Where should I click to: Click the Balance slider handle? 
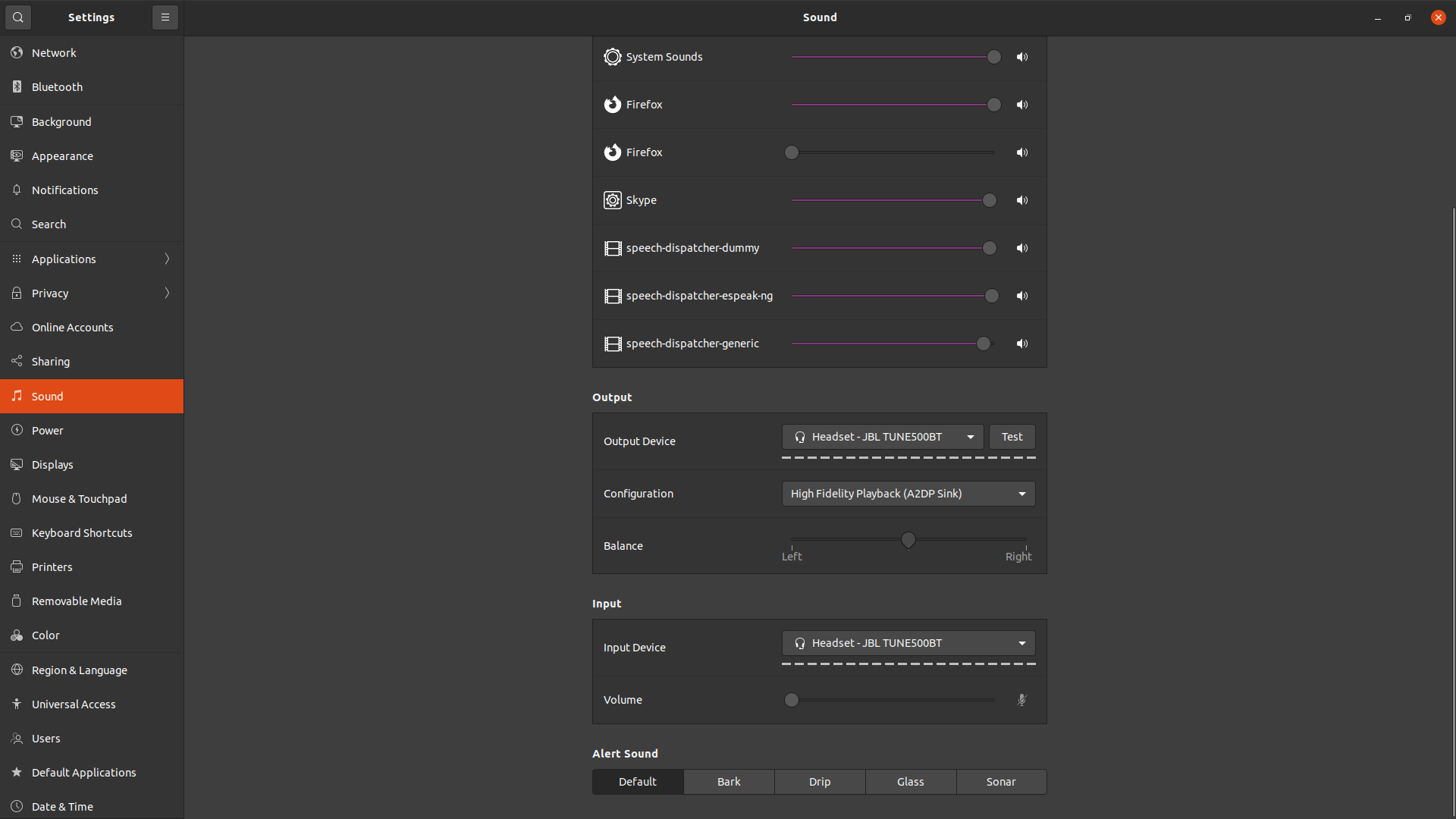908,540
